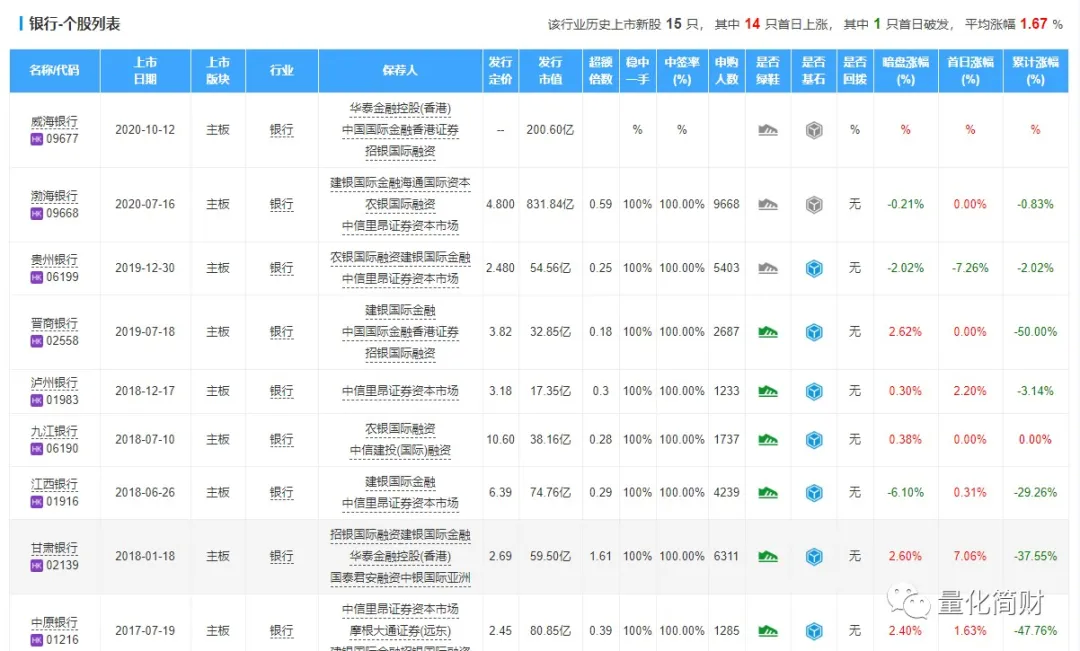The height and width of the screenshot is (651, 1080).
Task: Click the 银行-个股列表 section title
Action: [x=74, y=24]
